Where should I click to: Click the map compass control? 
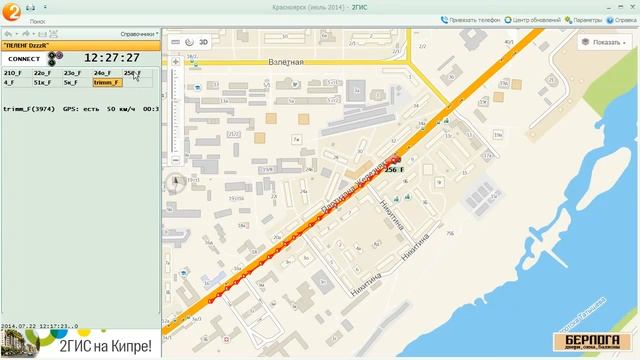coord(176,182)
